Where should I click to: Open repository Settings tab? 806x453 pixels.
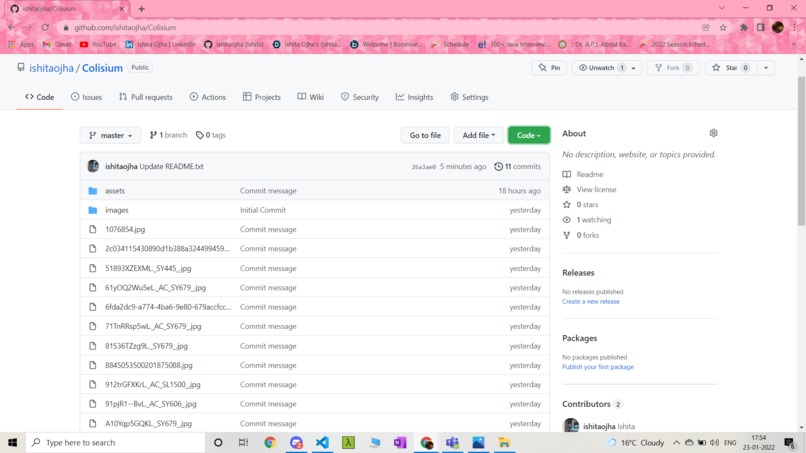[x=469, y=97]
